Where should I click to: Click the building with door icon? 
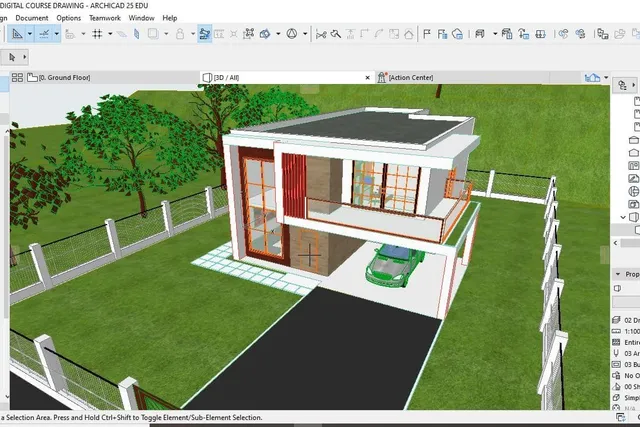click(507, 34)
